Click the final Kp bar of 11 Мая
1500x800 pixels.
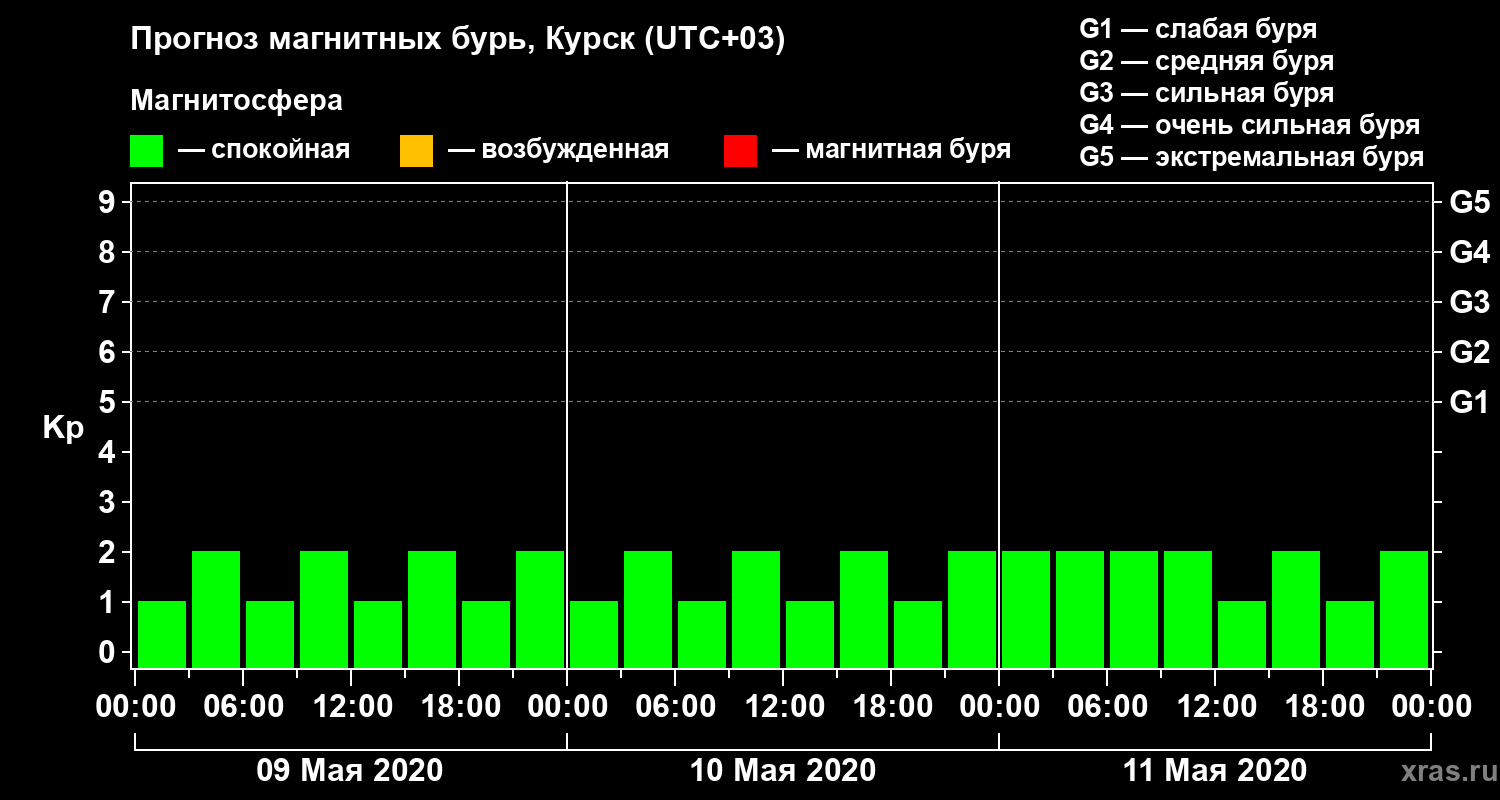[1404, 609]
